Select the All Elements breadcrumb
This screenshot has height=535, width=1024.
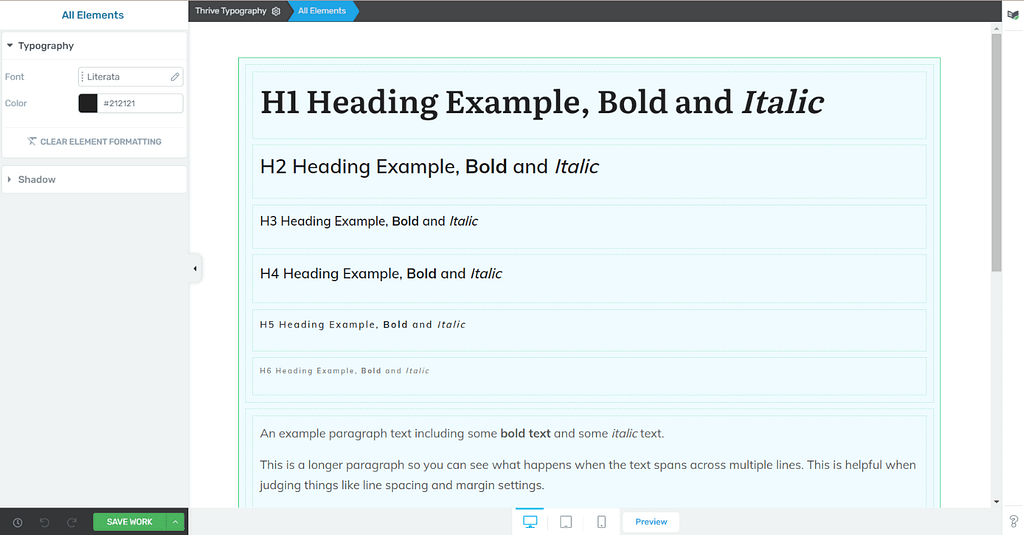click(x=322, y=11)
